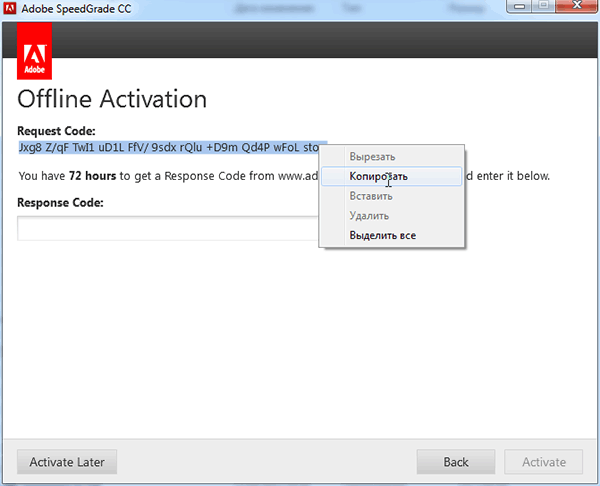Click the SpeedGrade title bar app icon
The width and height of the screenshot is (600, 486).
tap(10, 8)
